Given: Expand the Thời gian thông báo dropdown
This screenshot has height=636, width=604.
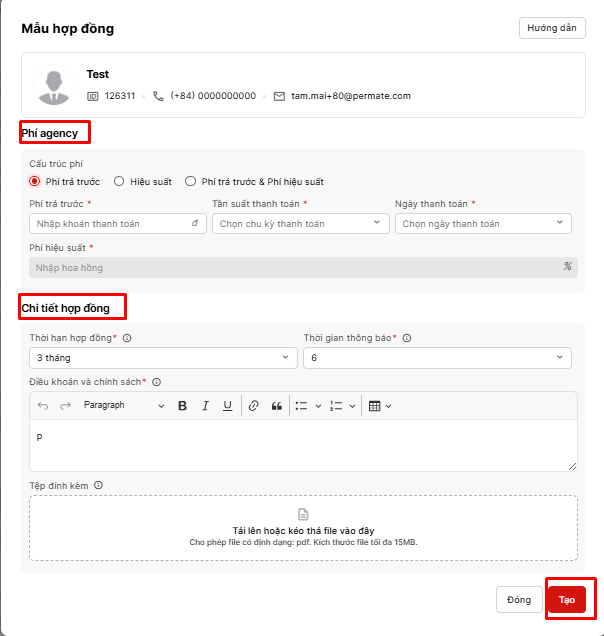Looking at the screenshot, I should 437,357.
